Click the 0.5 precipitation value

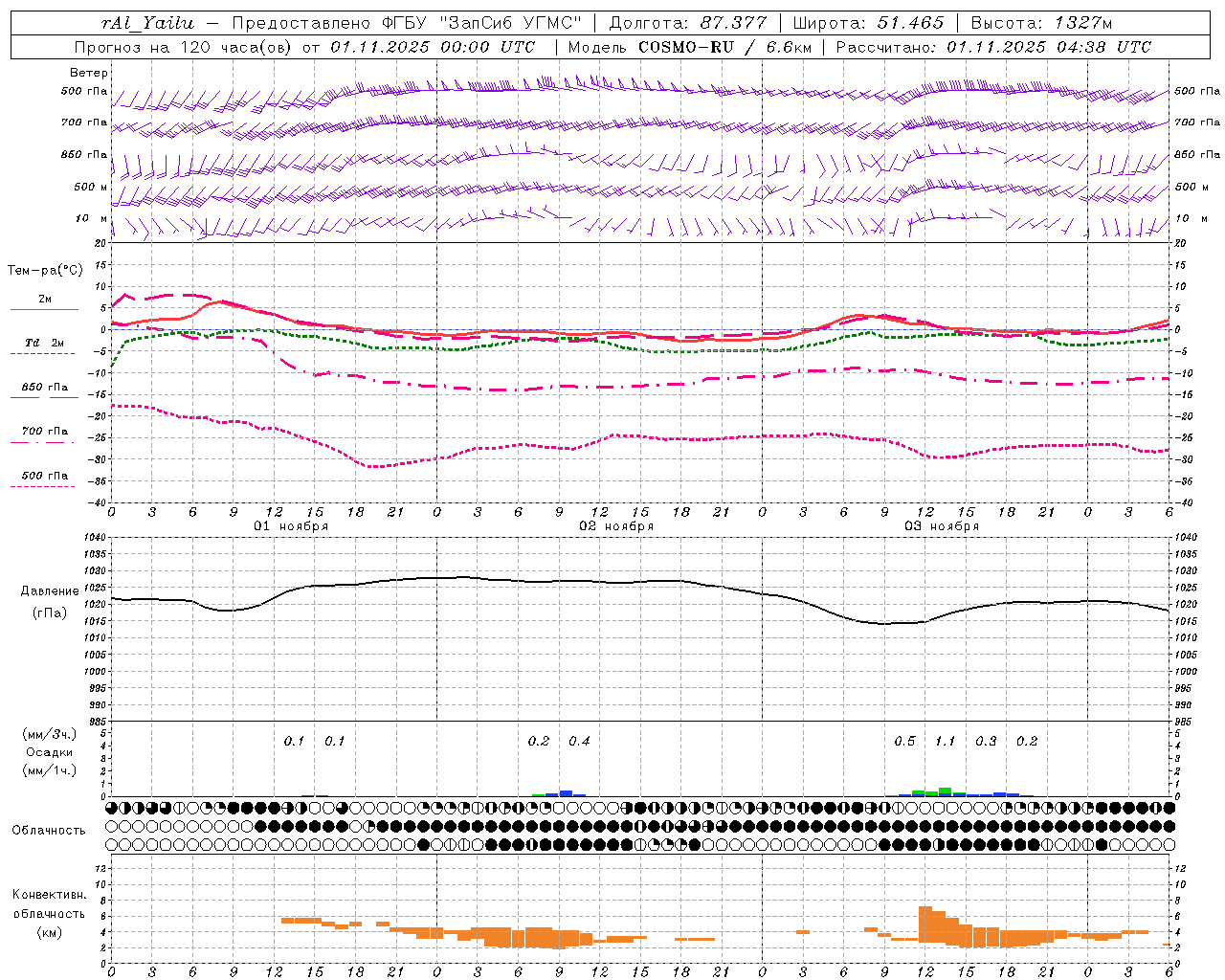pos(904,742)
